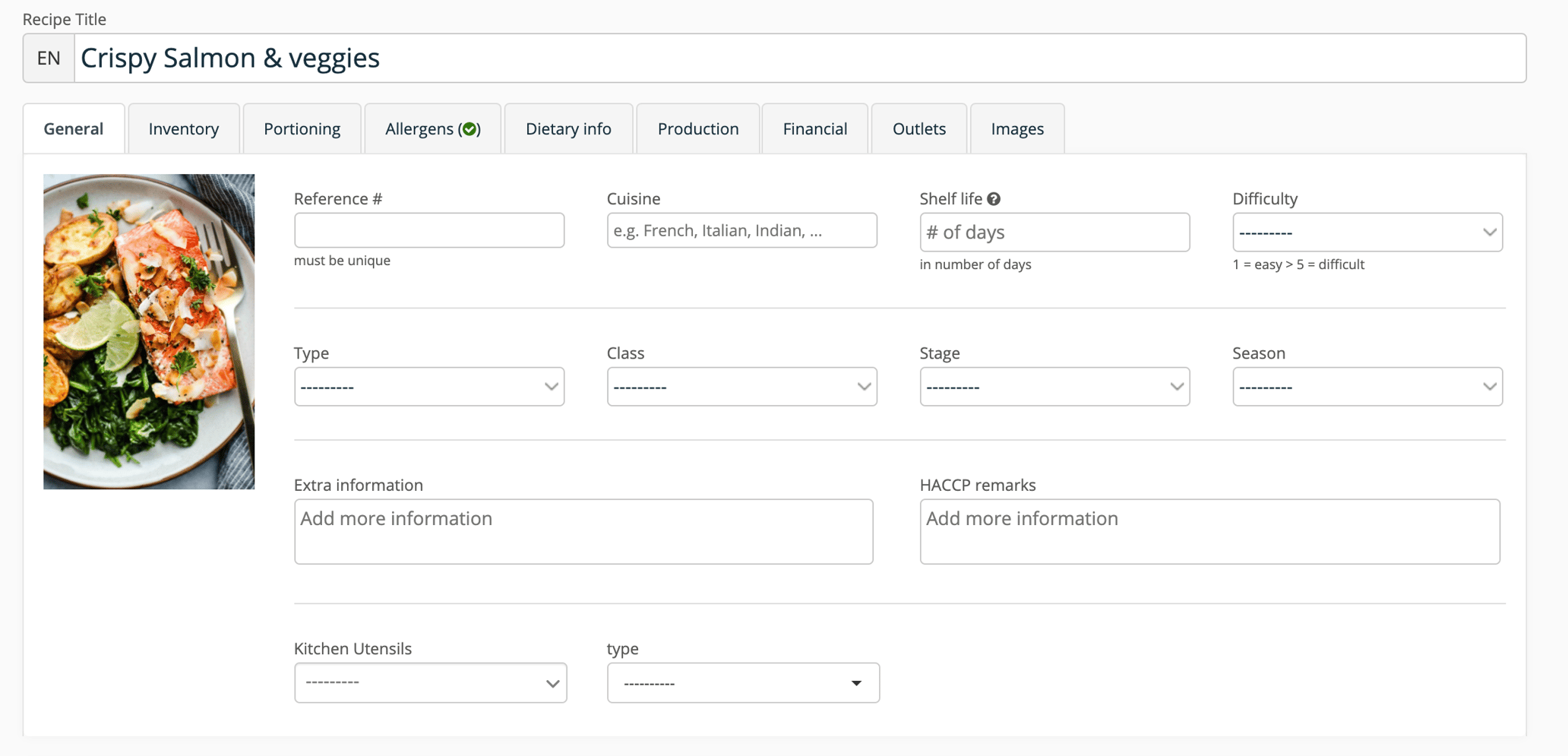Switch to the Outlets tab

pos(918,129)
